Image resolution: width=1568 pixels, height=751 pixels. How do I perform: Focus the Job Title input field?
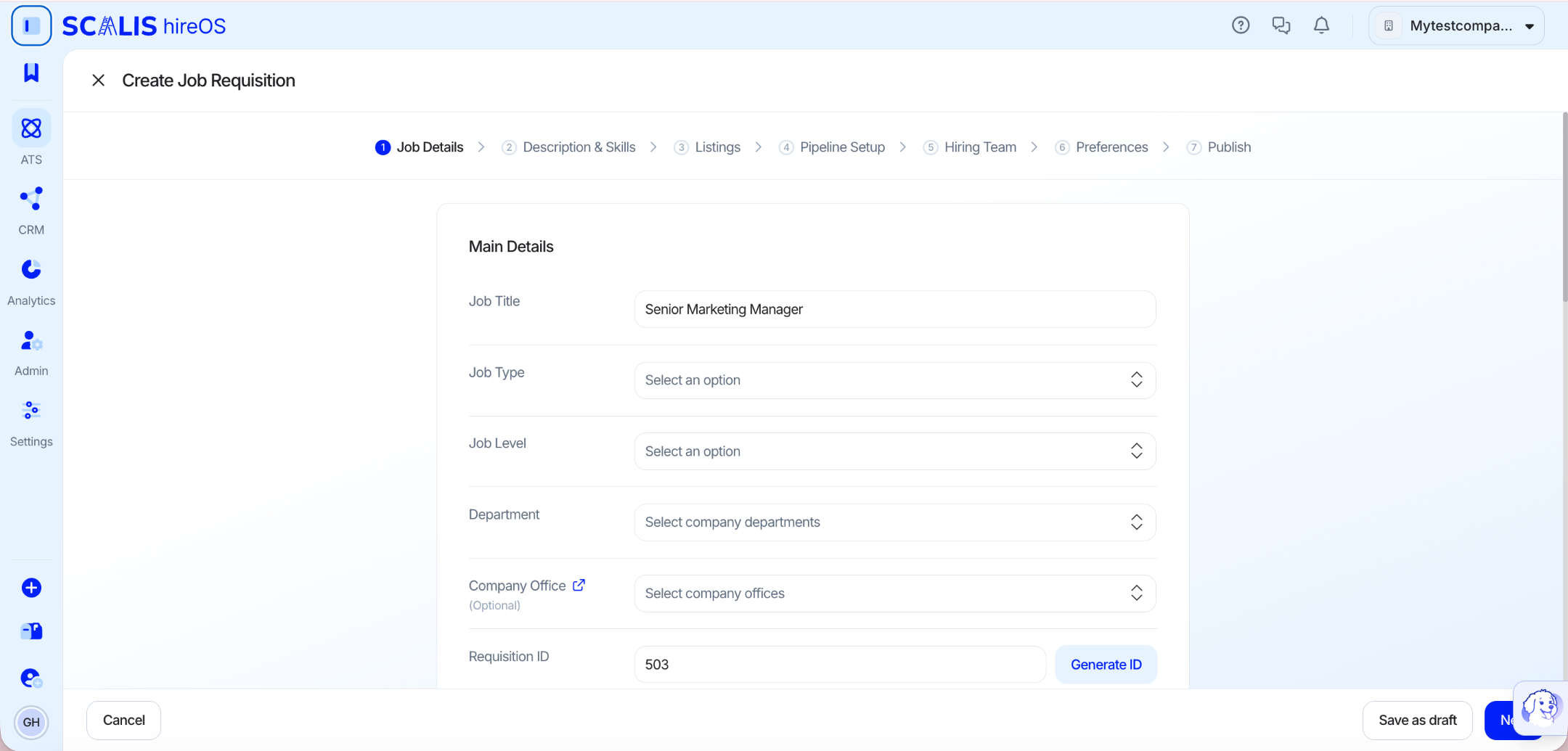tap(895, 309)
